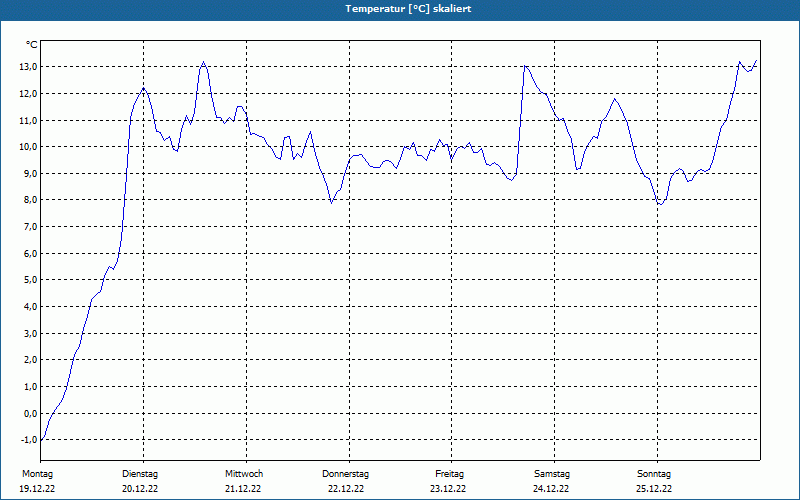800x500 pixels.
Task: Select the 20.12.22 date label
Action: 140,489
